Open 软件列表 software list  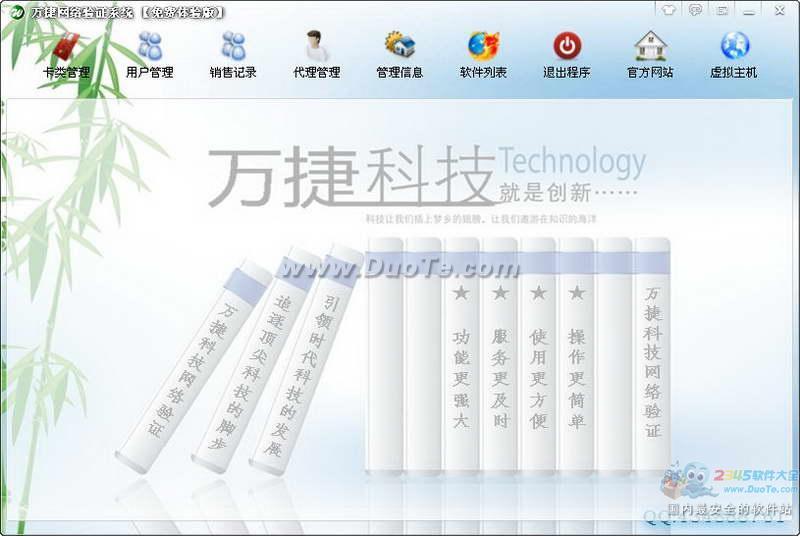(483, 55)
